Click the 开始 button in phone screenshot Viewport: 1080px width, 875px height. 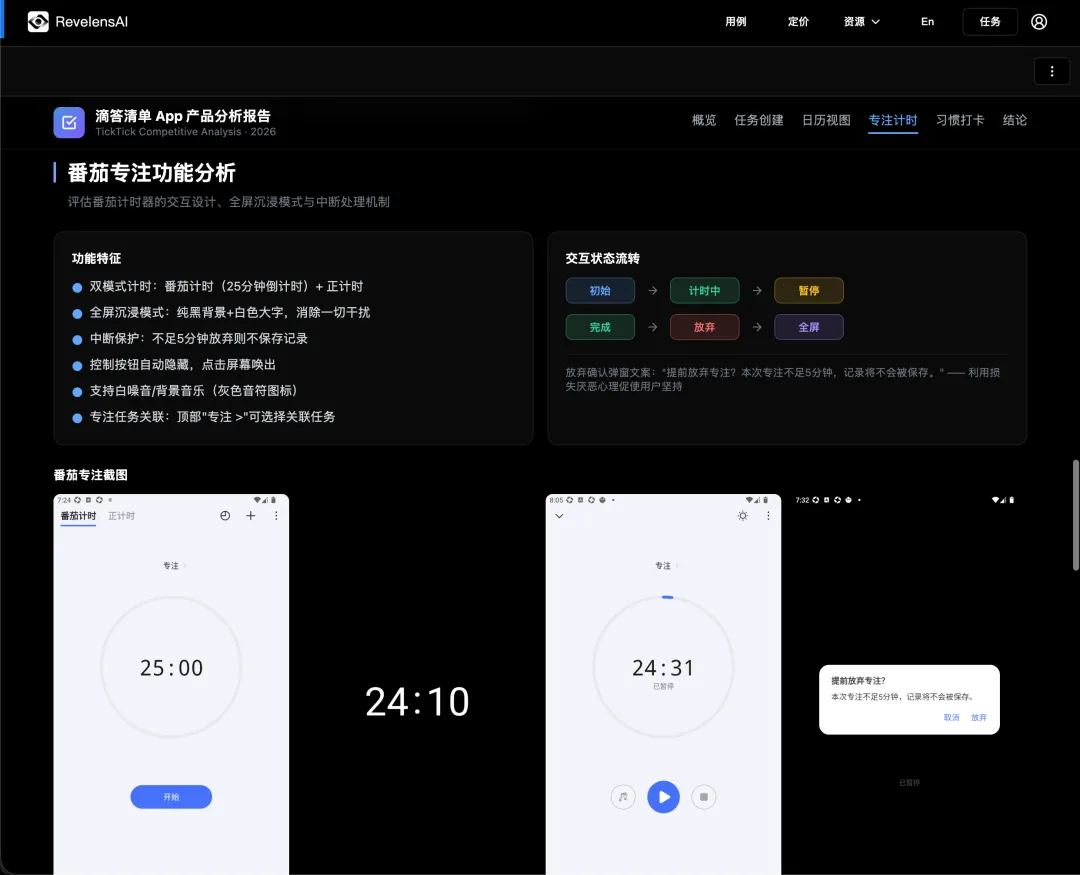pos(171,797)
